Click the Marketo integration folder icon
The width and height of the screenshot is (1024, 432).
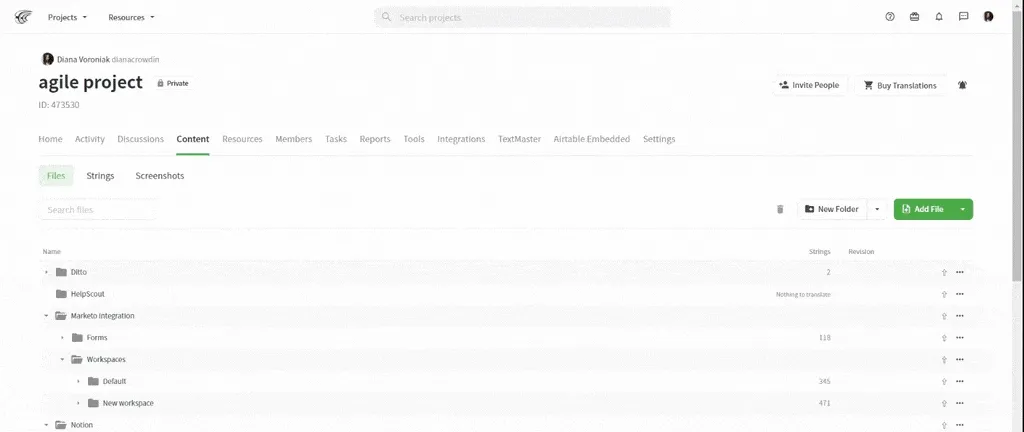tap(61, 316)
